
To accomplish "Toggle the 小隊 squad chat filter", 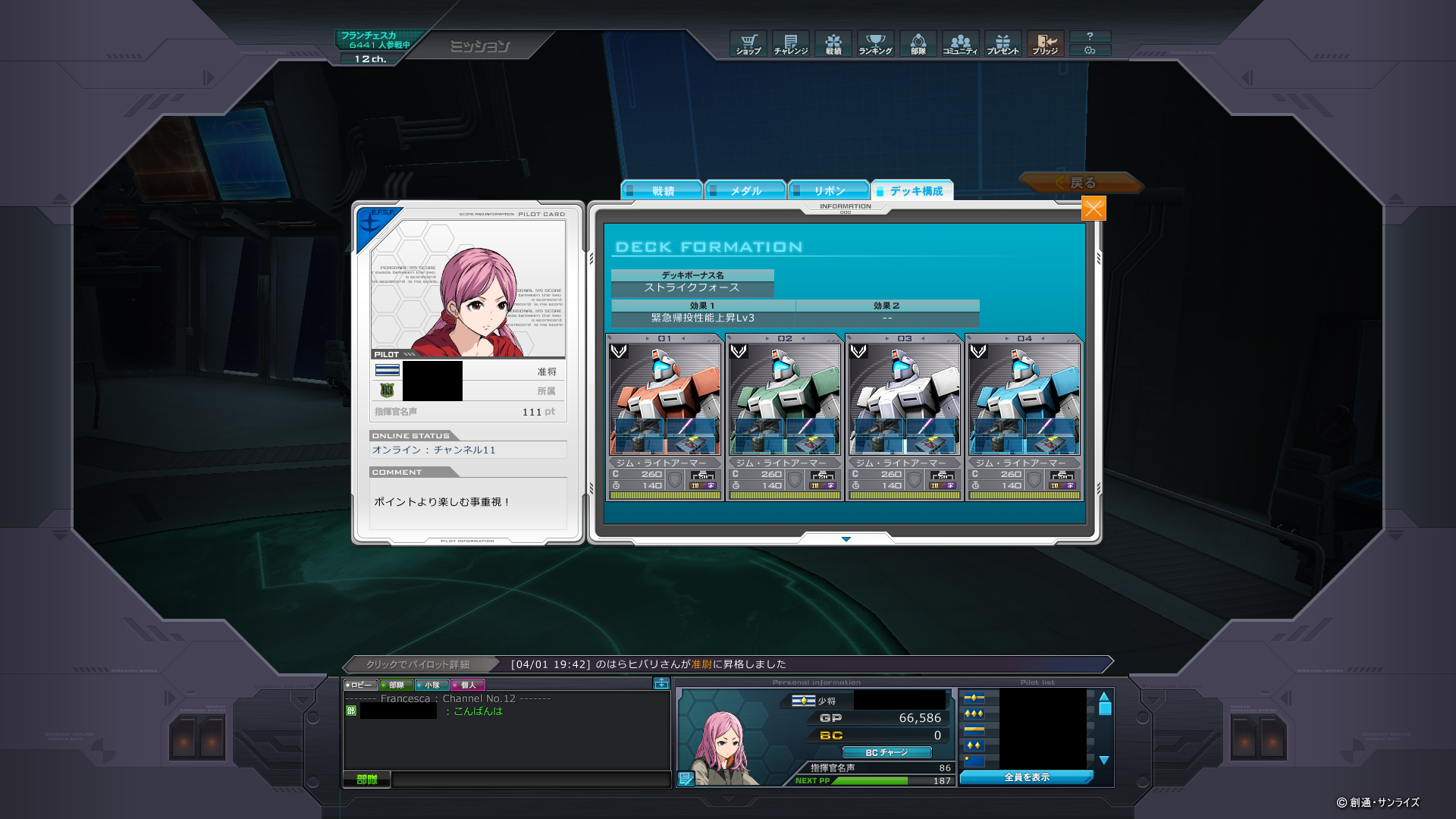I will pos(431,685).
